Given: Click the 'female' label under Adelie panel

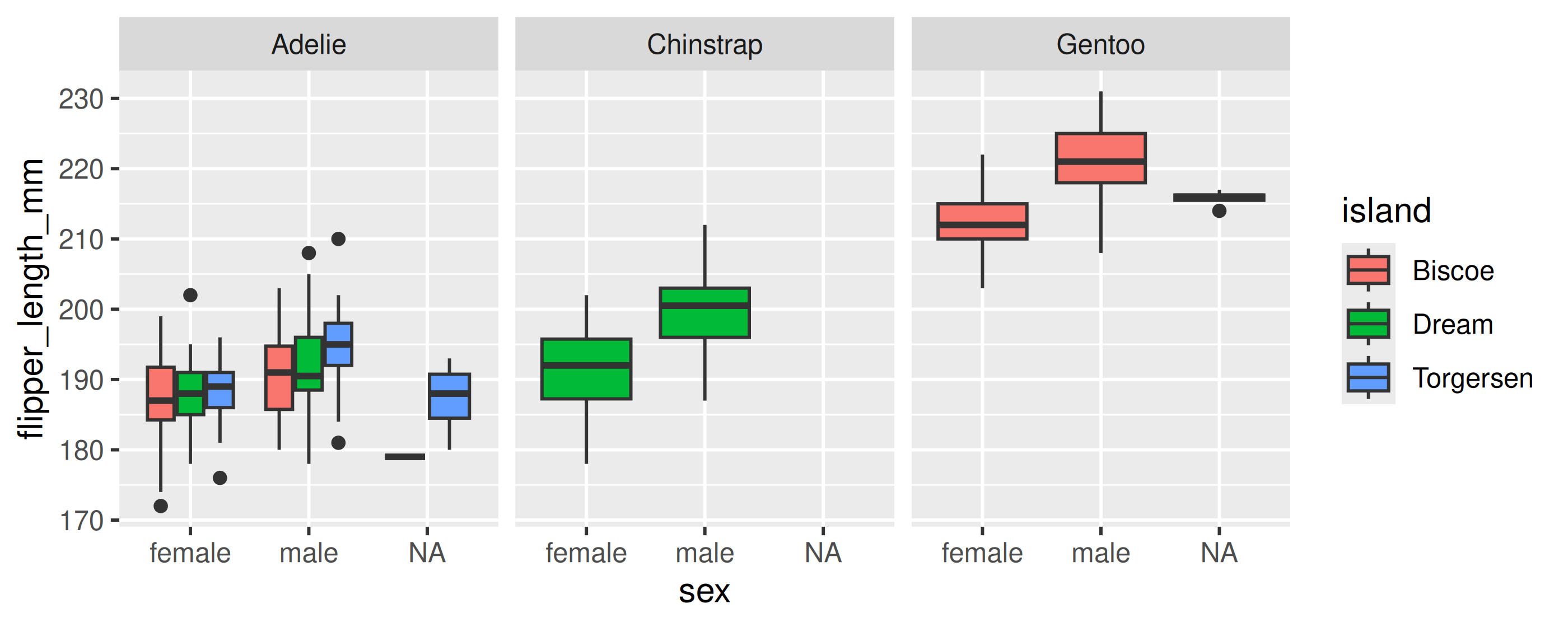Looking at the screenshot, I should [190, 553].
